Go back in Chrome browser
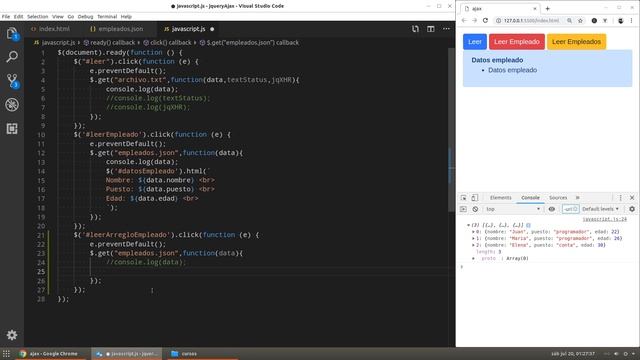640x360 pixels. pos(464,20)
